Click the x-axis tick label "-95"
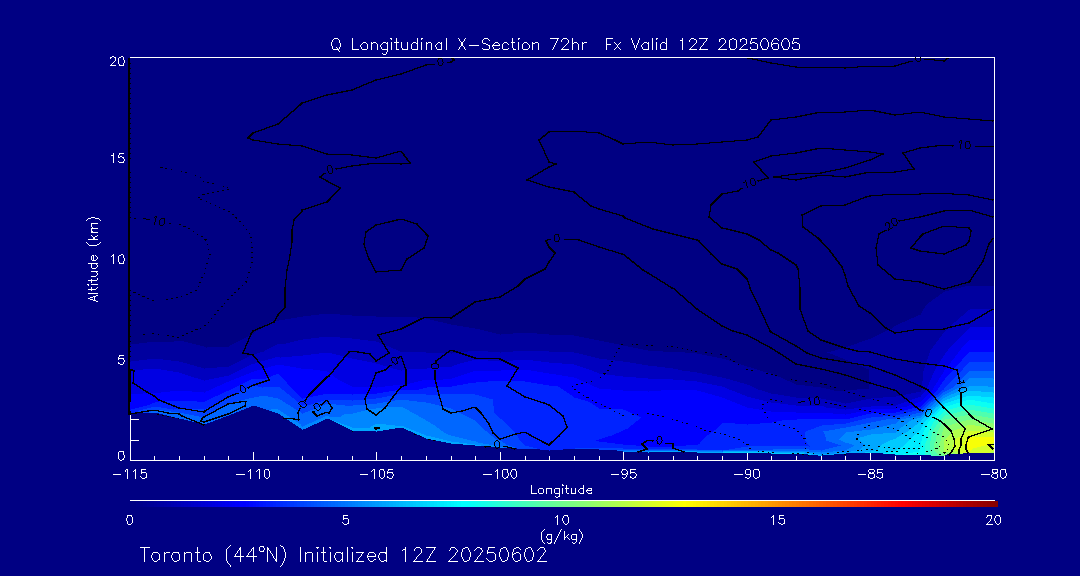1080x576 pixels. pos(623,475)
